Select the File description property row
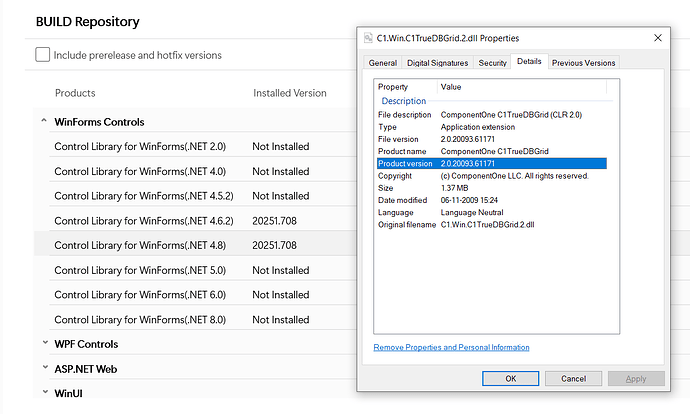This screenshot has width=690, height=414. pos(492,114)
